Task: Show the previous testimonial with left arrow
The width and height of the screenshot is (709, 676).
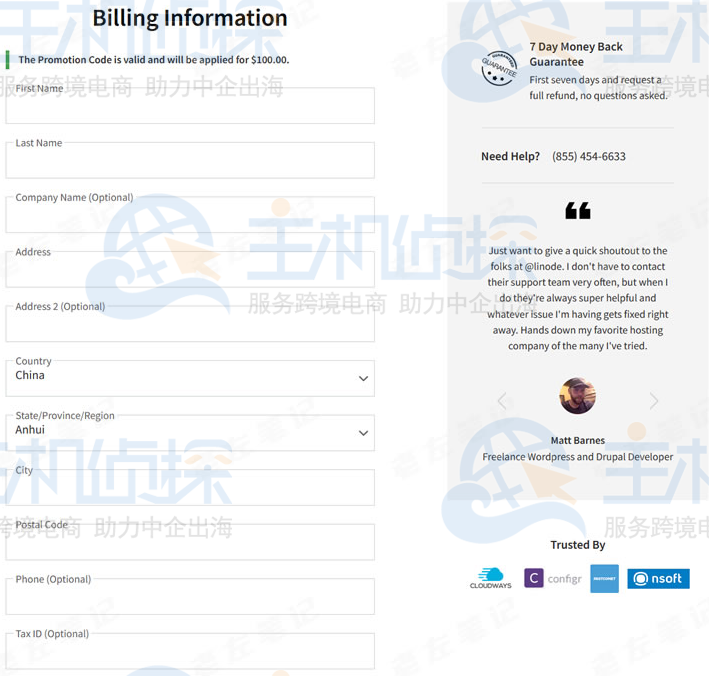Action: tap(503, 401)
